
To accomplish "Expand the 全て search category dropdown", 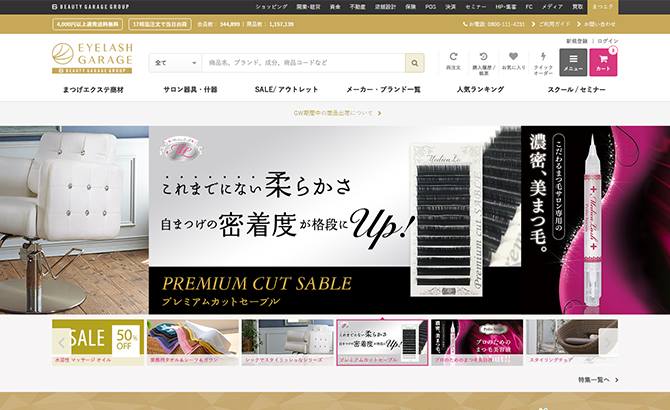I will (x=175, y=63).
